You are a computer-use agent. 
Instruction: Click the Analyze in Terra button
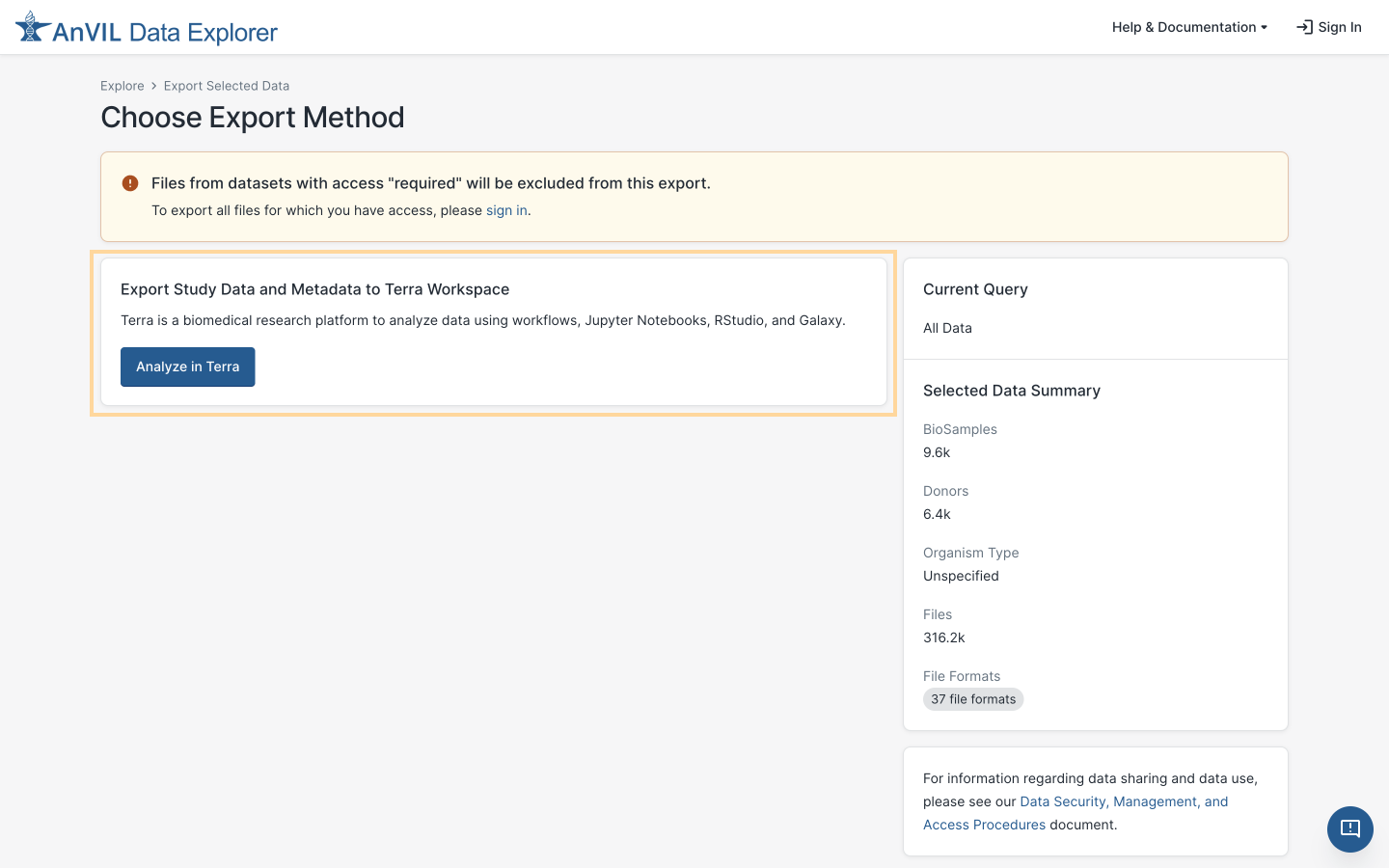click(x=188, y=366)
